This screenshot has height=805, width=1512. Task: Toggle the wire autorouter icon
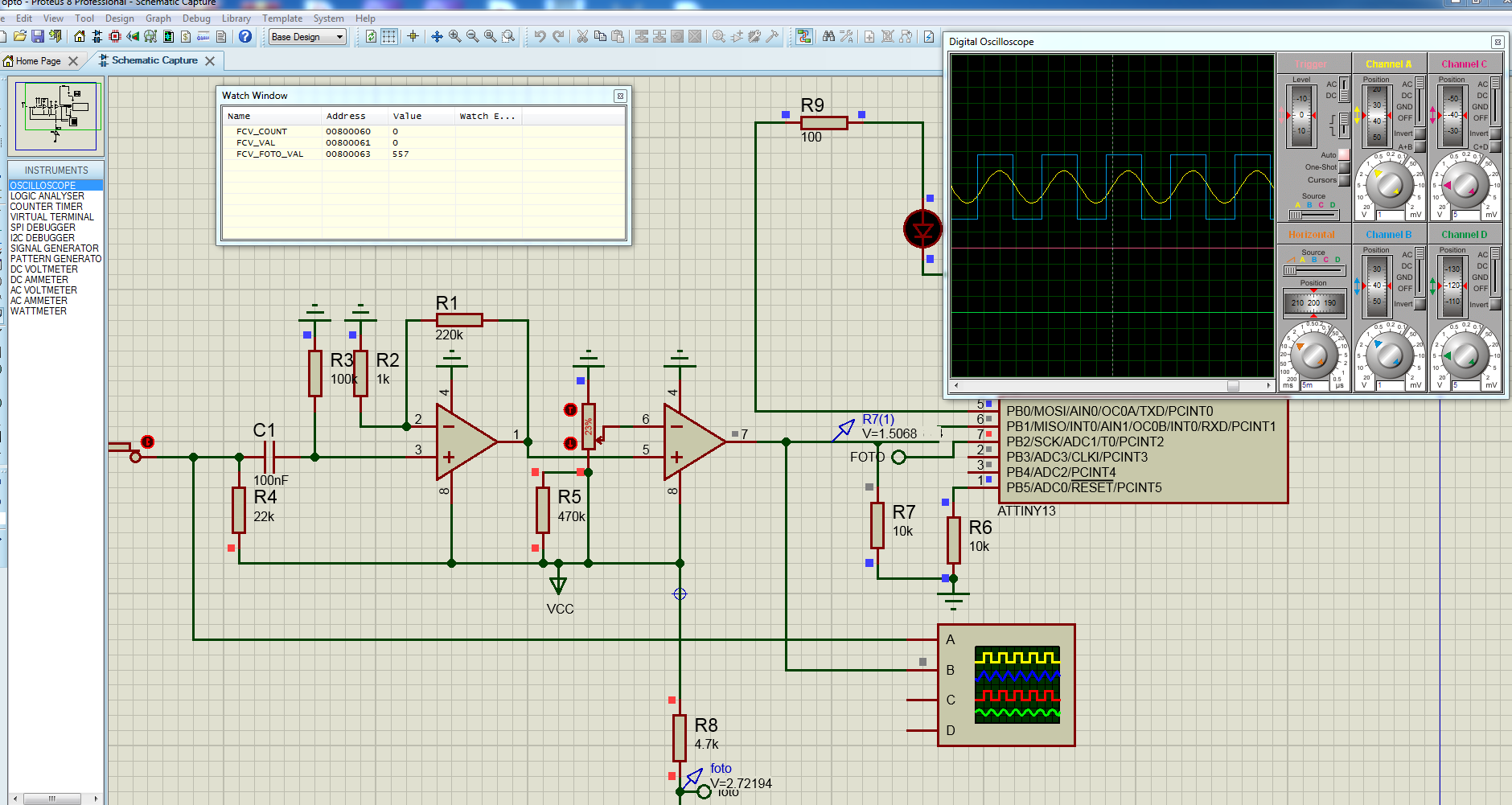point(804,36)
